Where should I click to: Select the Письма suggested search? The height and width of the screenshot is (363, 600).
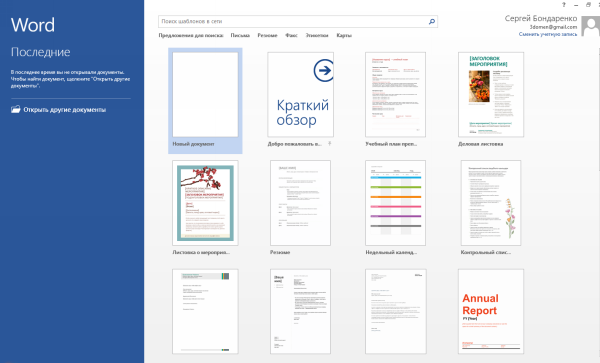(240, 36)
